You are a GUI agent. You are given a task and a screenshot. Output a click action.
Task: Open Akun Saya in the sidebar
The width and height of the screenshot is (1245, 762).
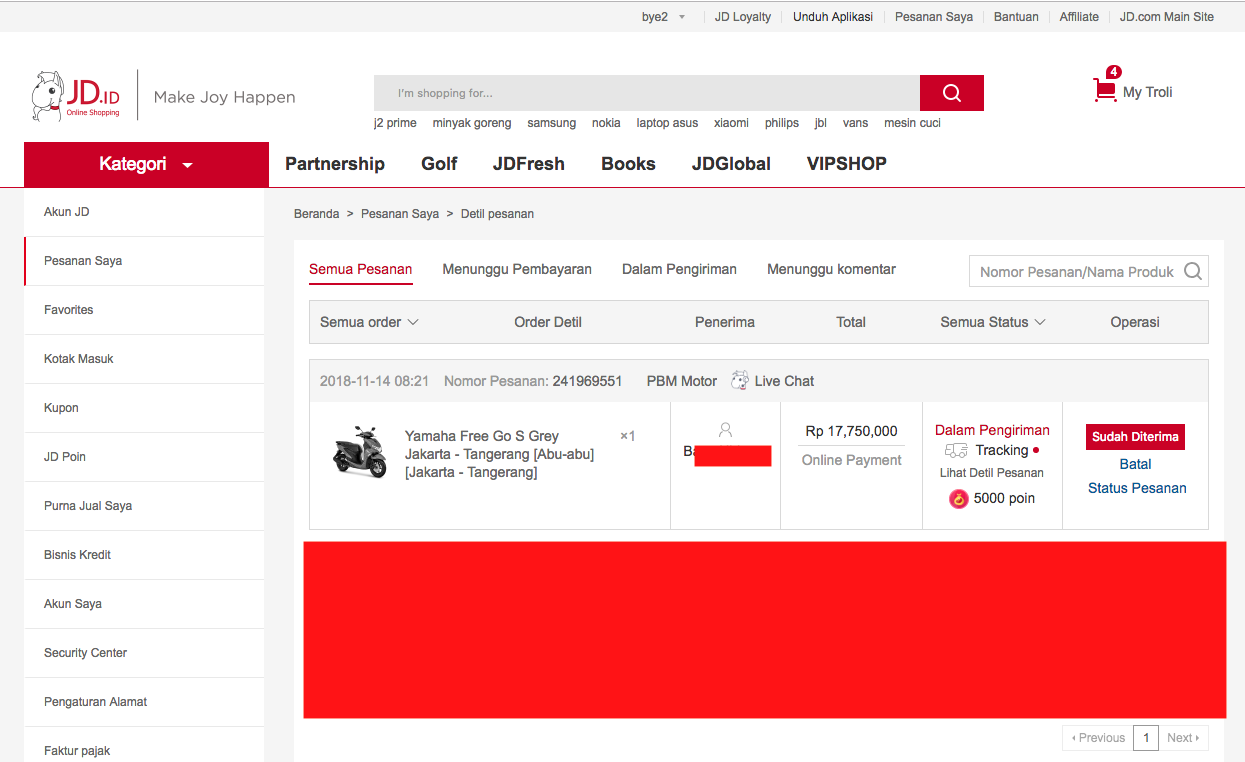[144, 604]
